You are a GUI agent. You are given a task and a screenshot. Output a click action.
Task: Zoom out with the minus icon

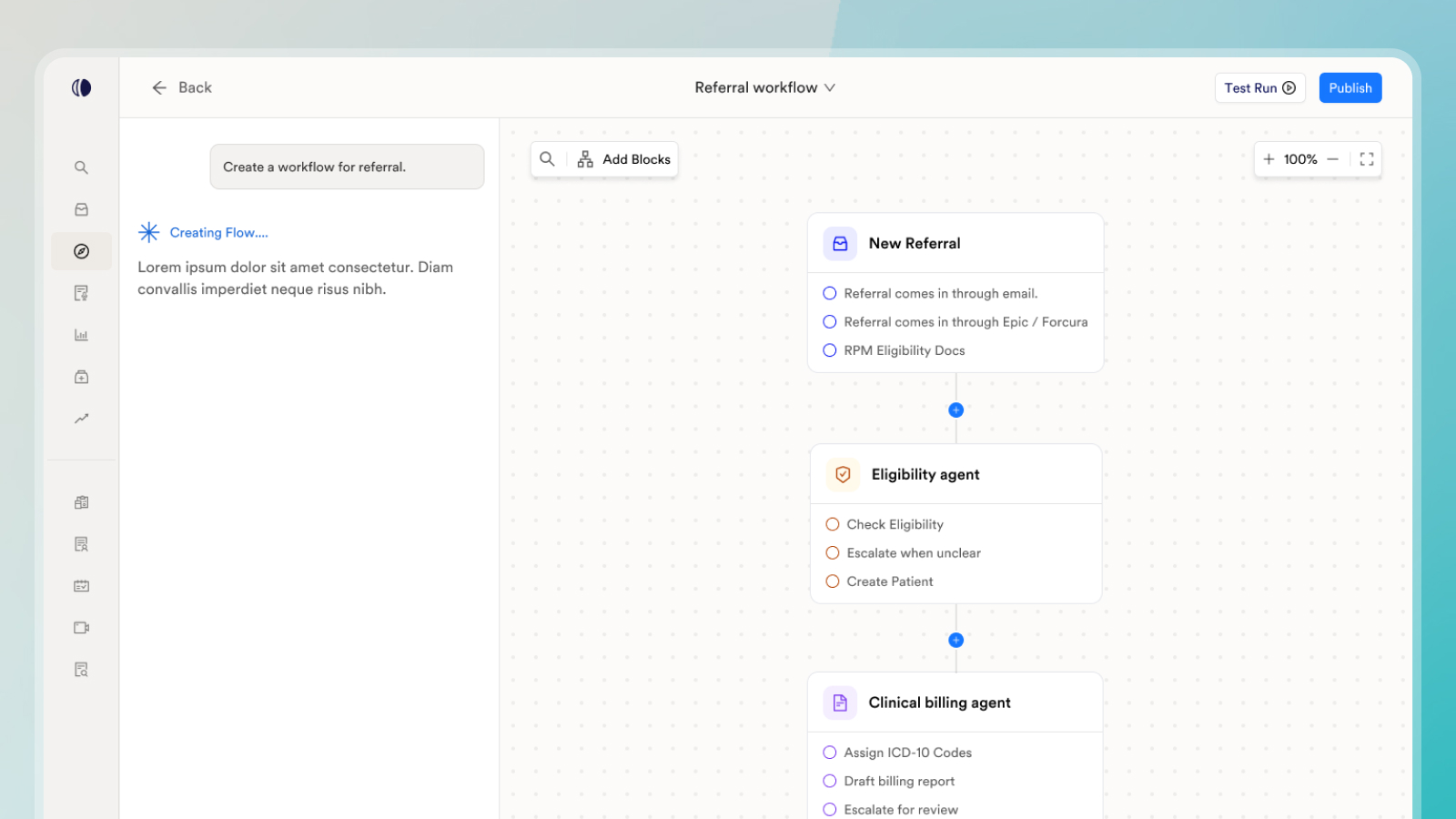point(1332,159)
